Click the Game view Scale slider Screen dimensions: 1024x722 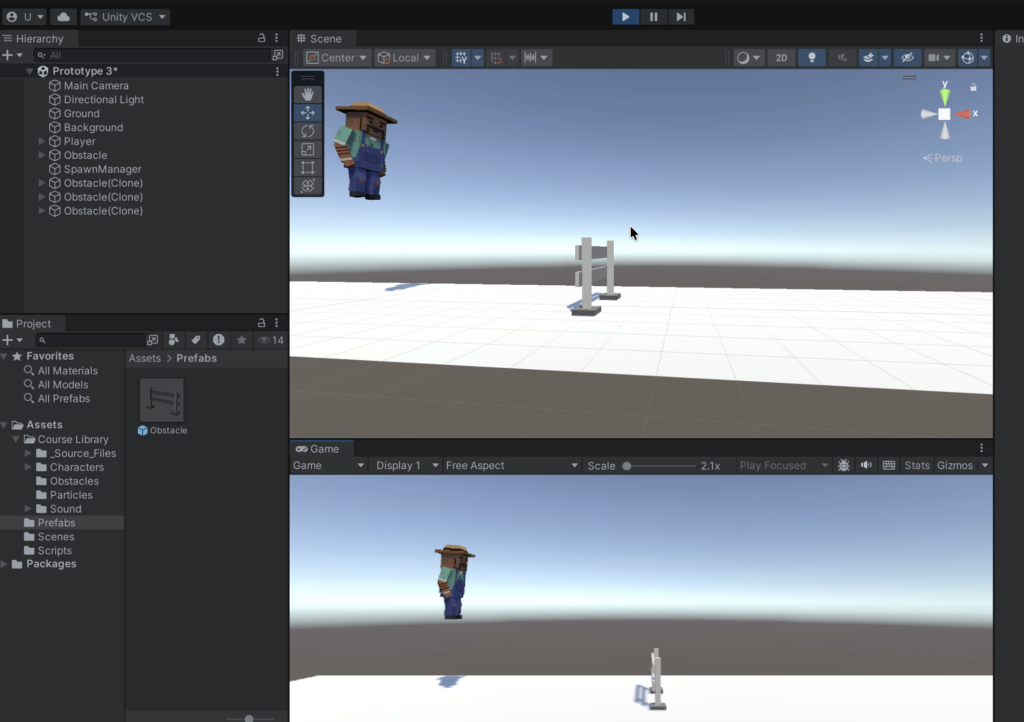pyautogui.click(x=659, y=466)
